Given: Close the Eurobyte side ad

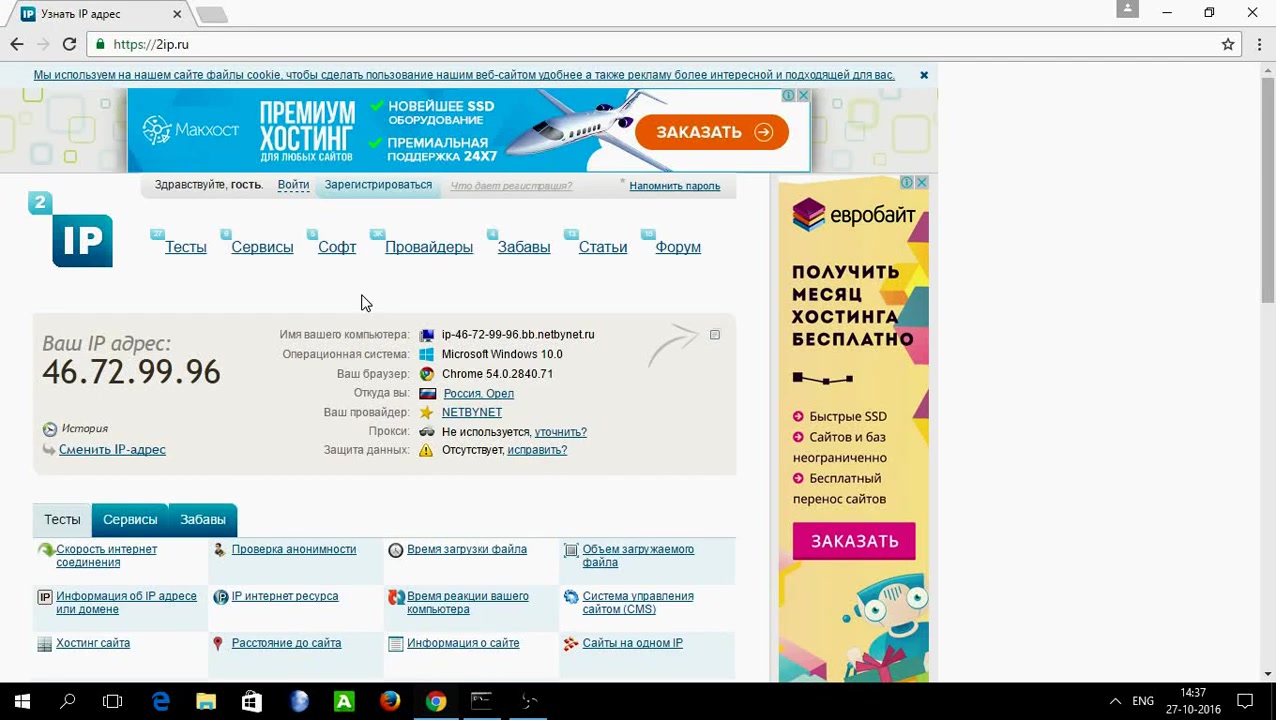Looking at the screenshot, I should point(922,182).
